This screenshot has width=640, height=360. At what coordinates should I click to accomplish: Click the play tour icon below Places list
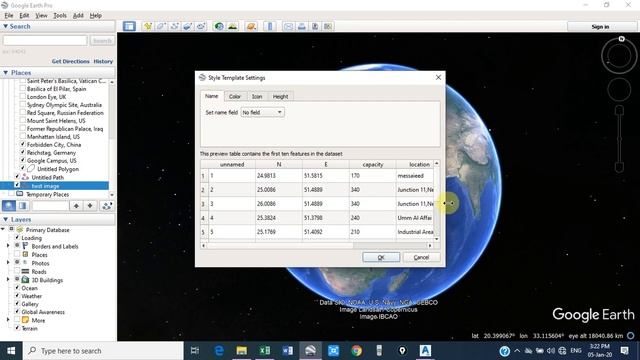tap(107, 206)
